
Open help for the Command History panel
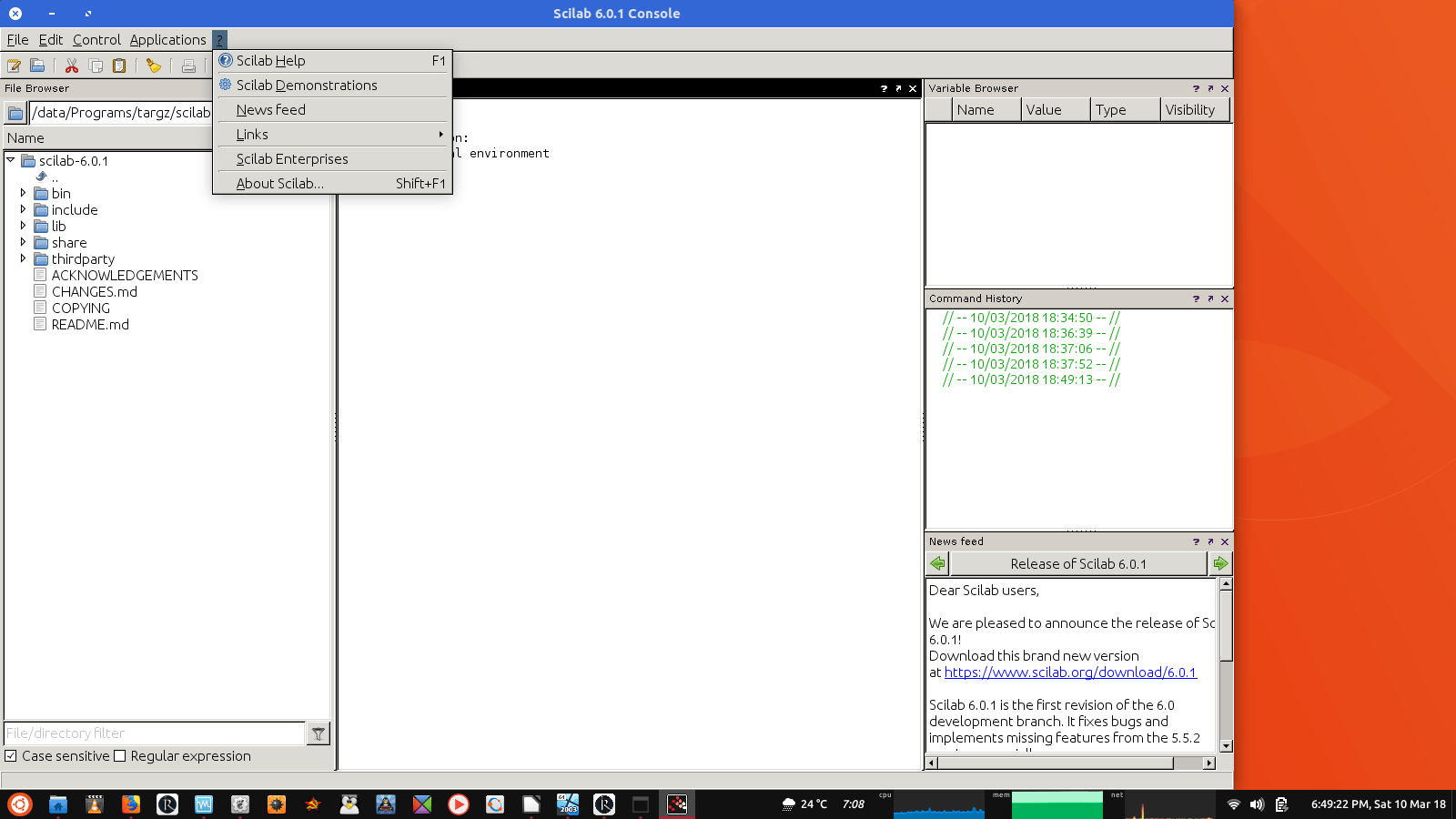click(1196, 298)
